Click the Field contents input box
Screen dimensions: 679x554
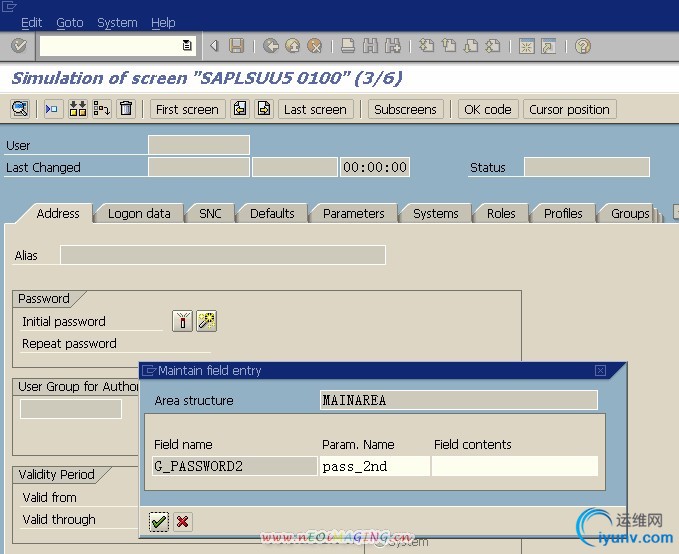[x=515, y=466]
